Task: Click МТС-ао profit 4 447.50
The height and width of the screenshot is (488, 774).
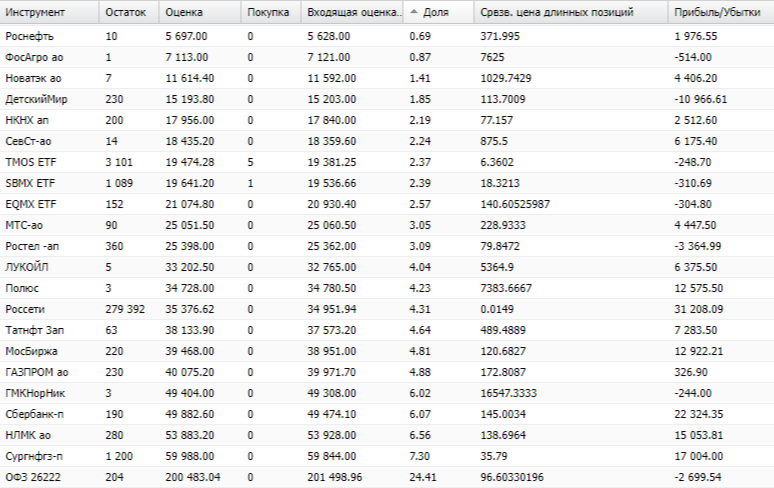Action: click(x=696, y=225)
